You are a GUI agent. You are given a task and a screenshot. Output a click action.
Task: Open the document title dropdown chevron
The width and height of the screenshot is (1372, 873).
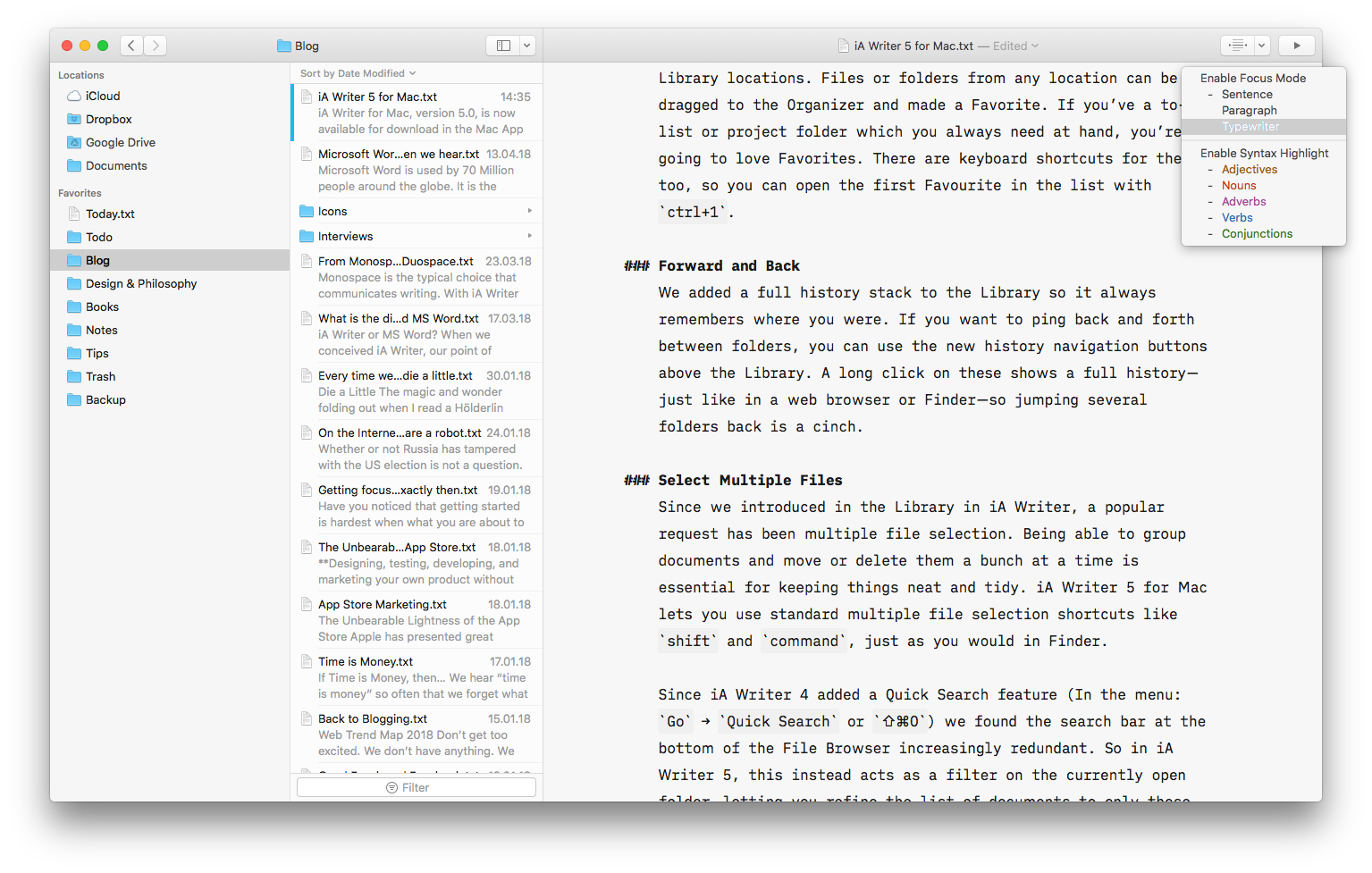point(1035,46)
